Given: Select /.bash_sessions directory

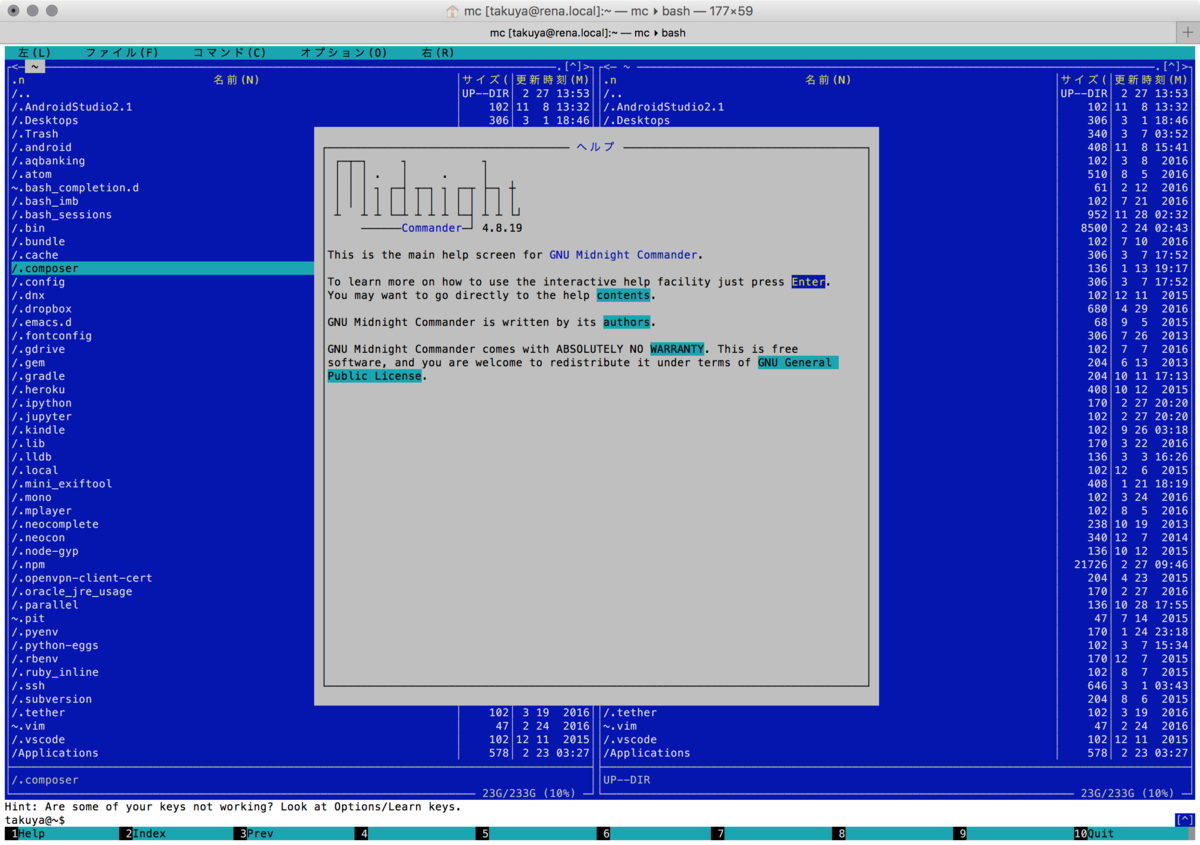Looking at the screenshot, I should click(62, 215).
